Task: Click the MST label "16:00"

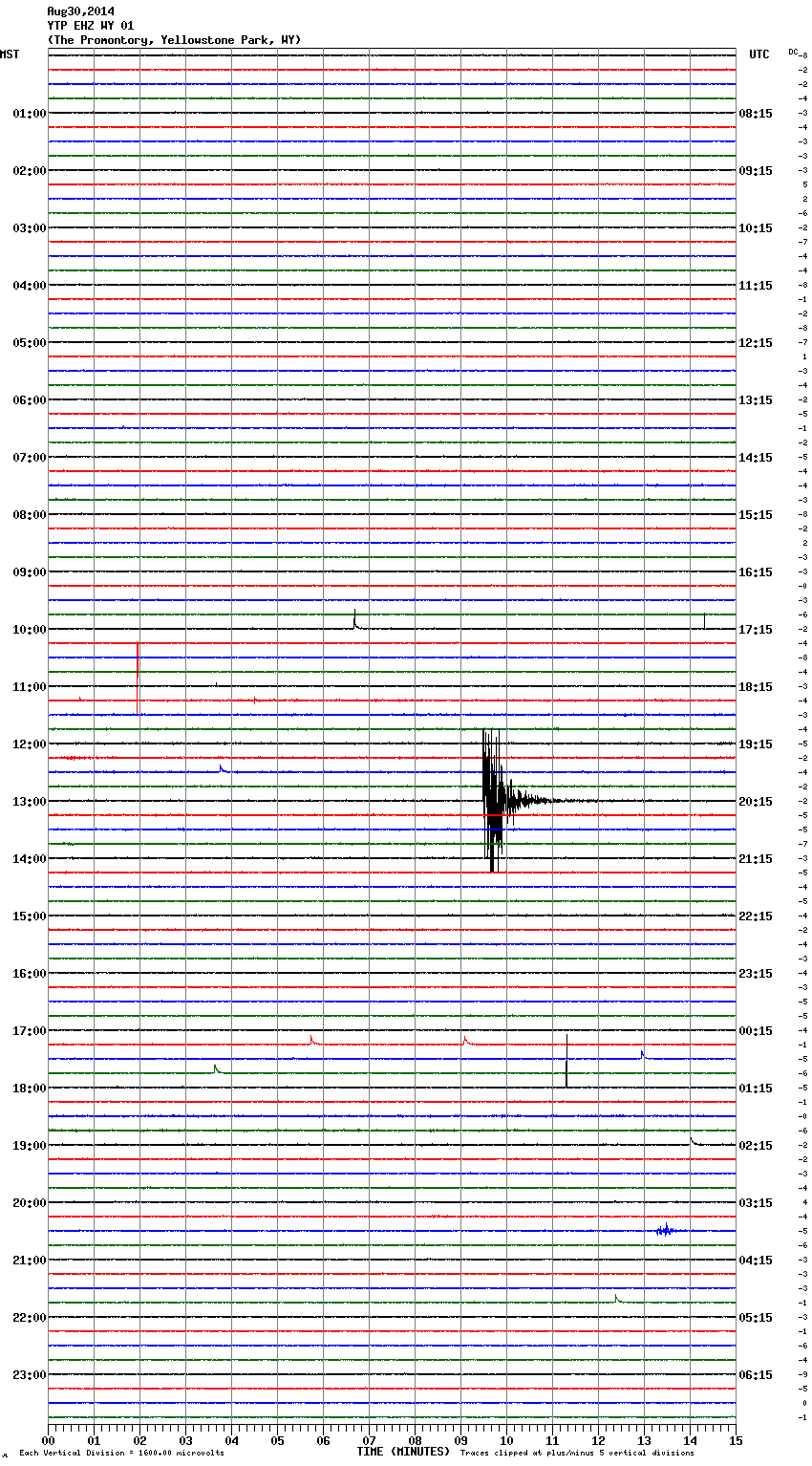Action: click(x=30, y=974)
